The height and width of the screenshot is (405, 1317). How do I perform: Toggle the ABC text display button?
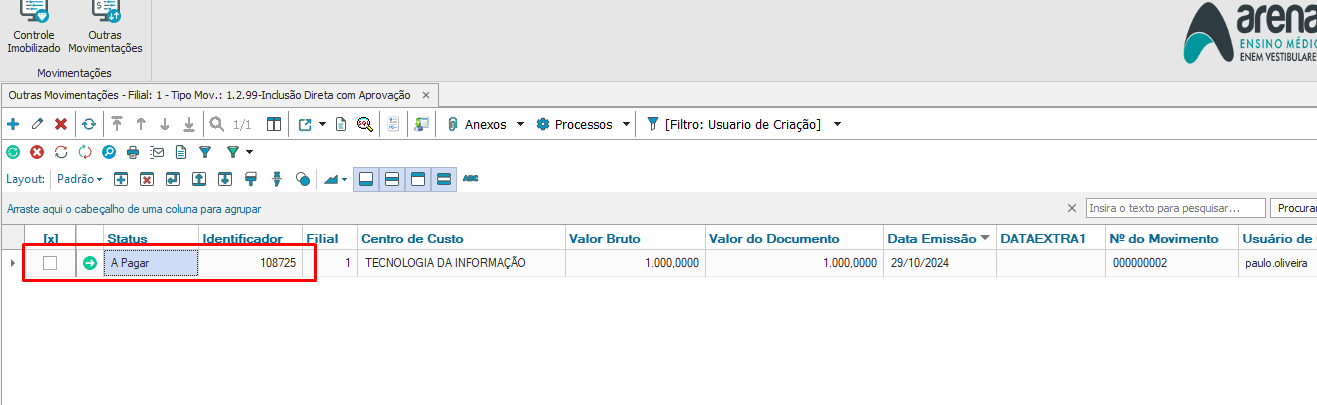pyautogui.click(x=470, y=179)
